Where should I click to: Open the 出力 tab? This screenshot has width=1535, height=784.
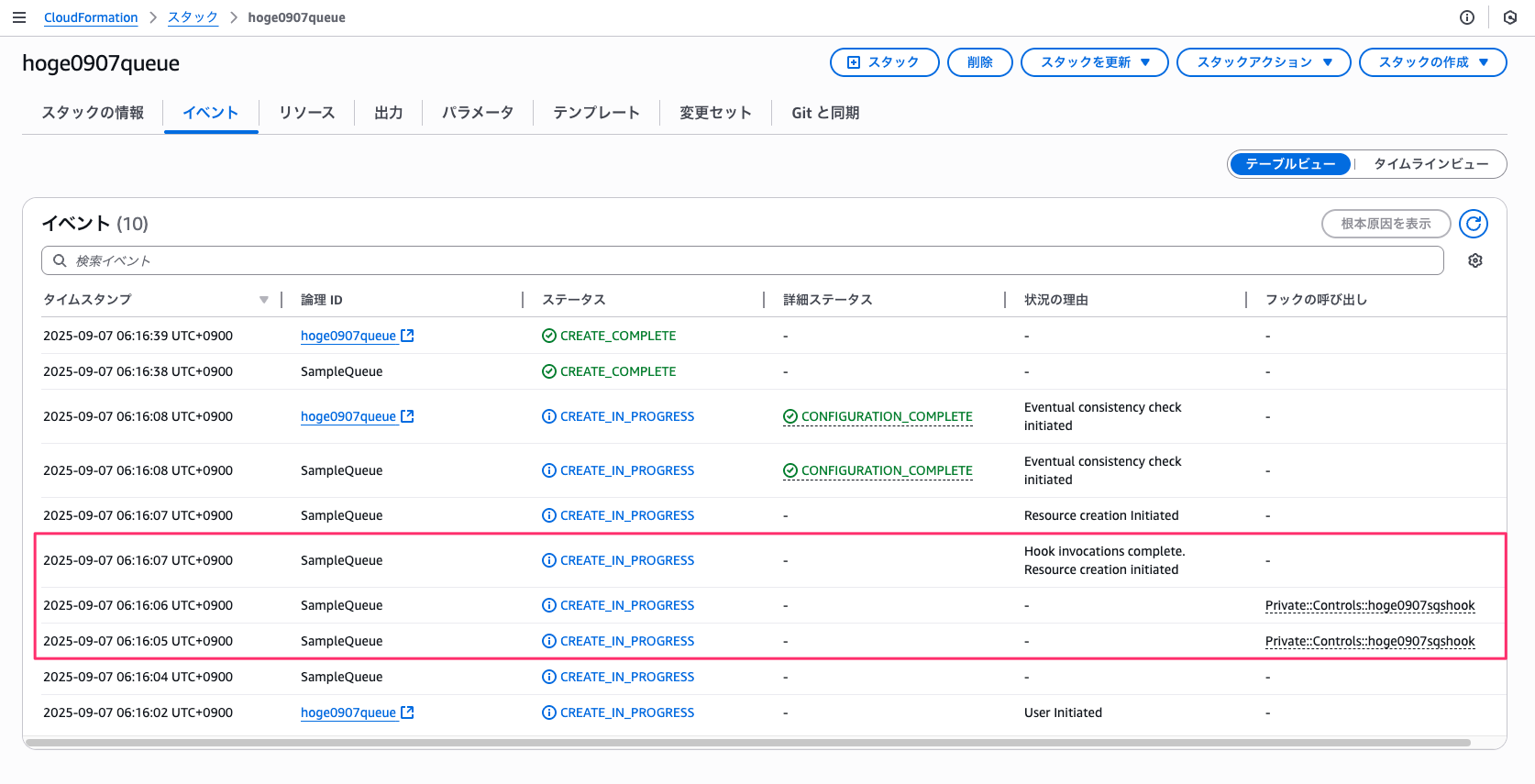coord(389,113)
